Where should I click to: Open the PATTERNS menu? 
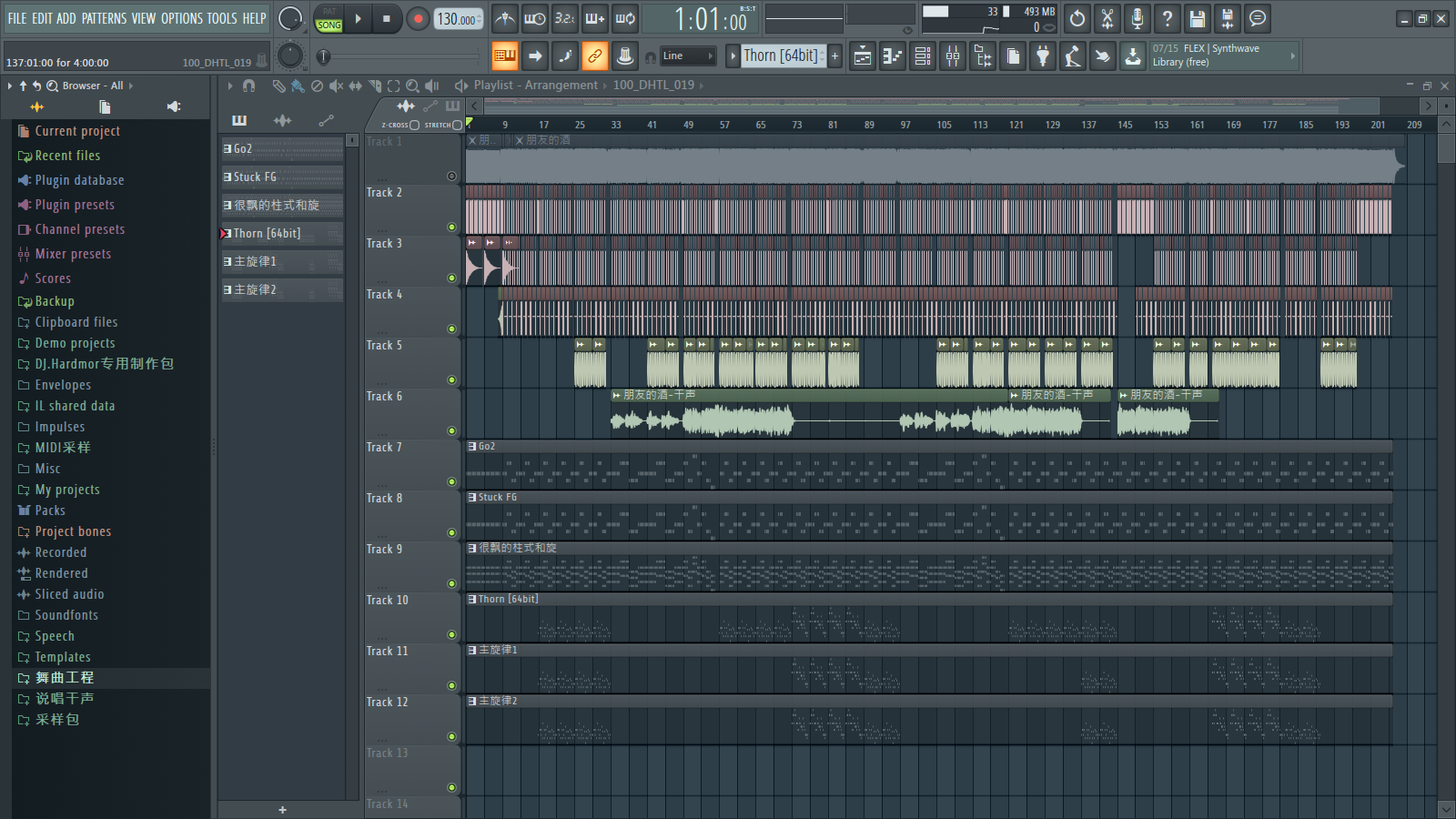[104, 18]
